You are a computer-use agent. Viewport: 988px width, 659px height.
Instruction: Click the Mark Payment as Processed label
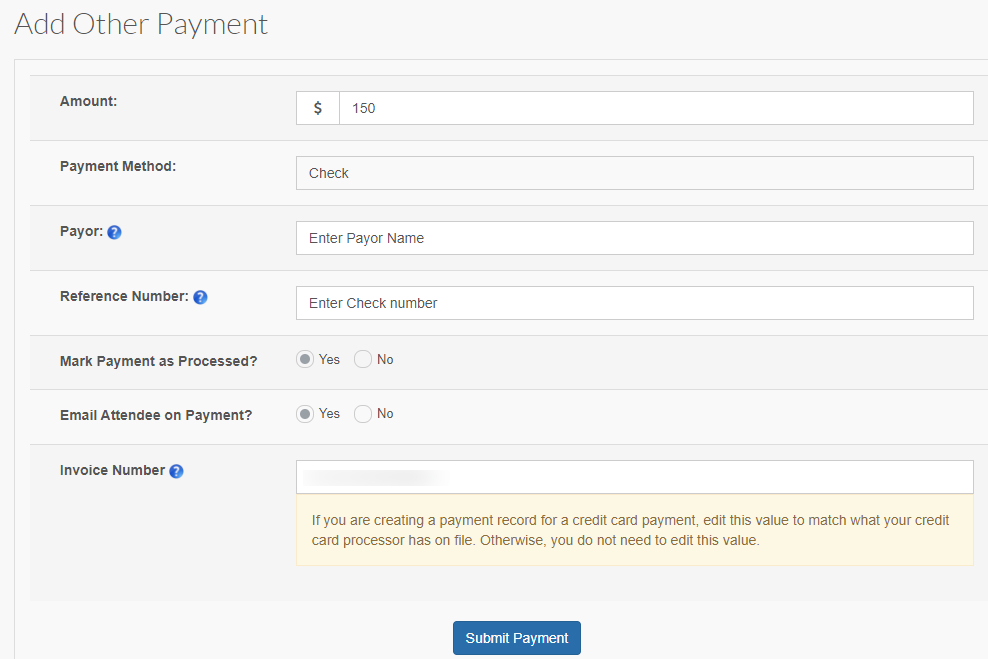click(x=158, y=361)
